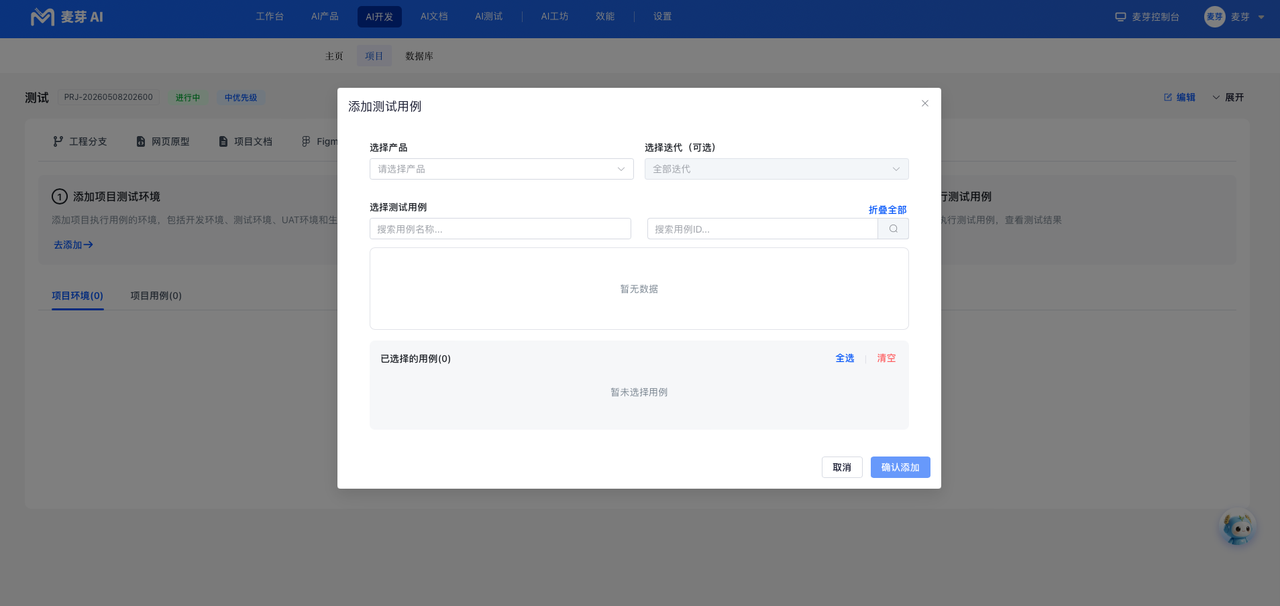This screenshot has width=1280, height=606.
Task: Switch to the 数据库 sub-tab
Action: 419,56
